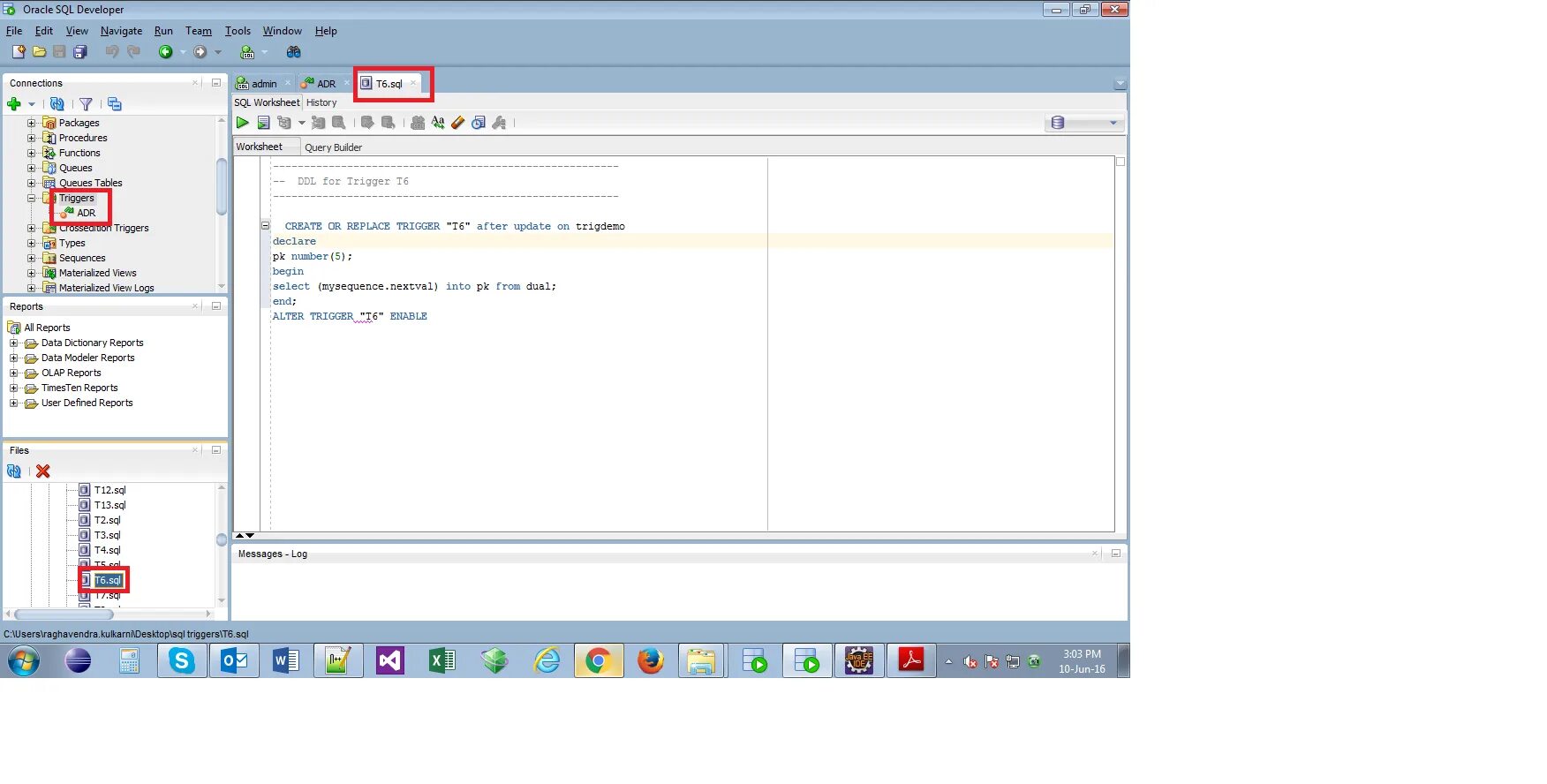This screenshot has height=784, width=1547.
Task: Expand the Procedures tree node
Action: tap(32, 138)
